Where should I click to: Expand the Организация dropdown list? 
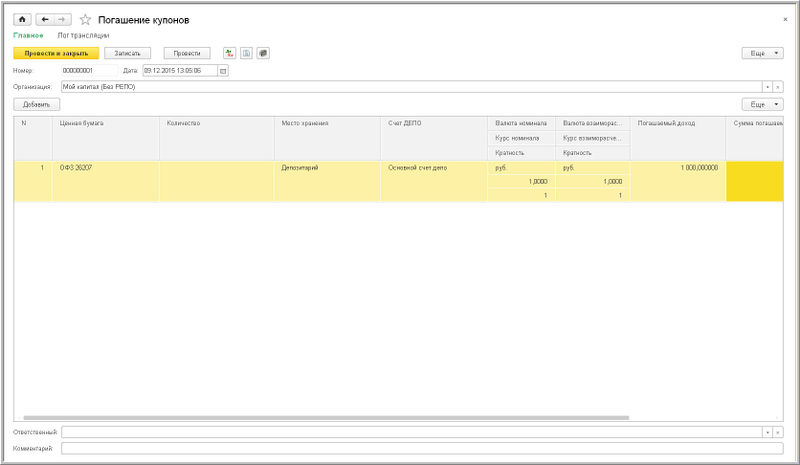[767, 87]
